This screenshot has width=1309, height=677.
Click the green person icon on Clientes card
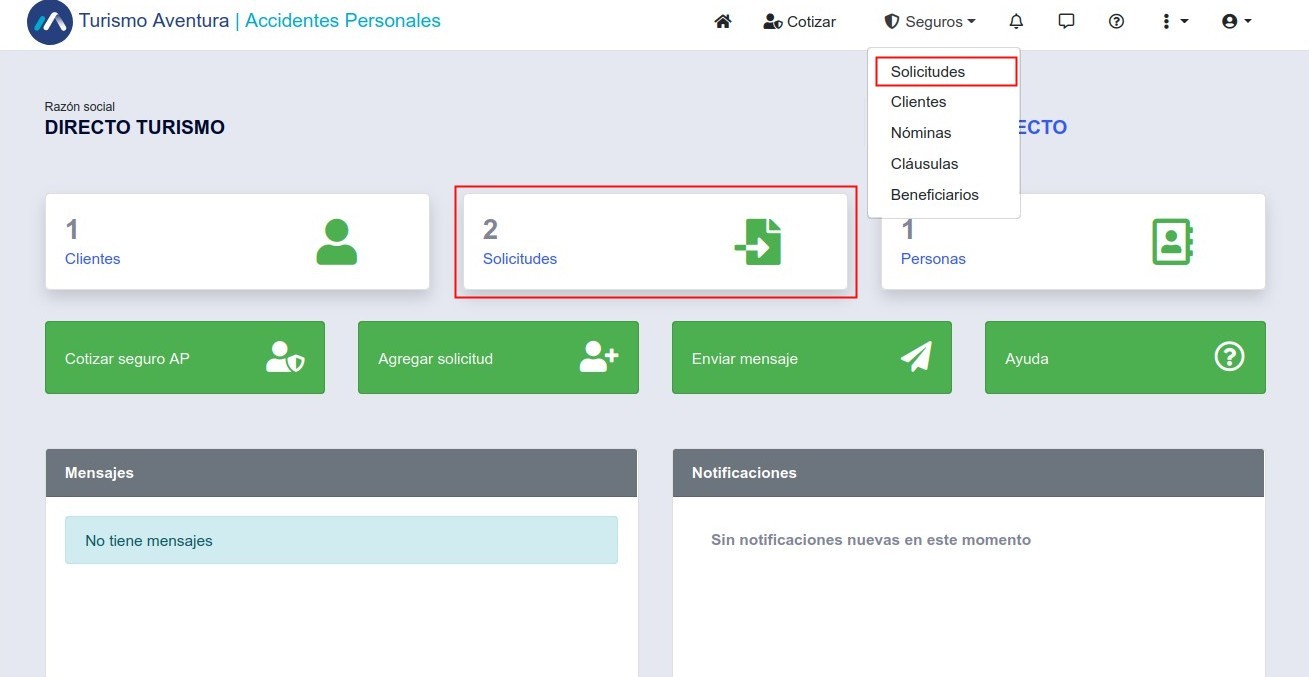tap(336, 242)
